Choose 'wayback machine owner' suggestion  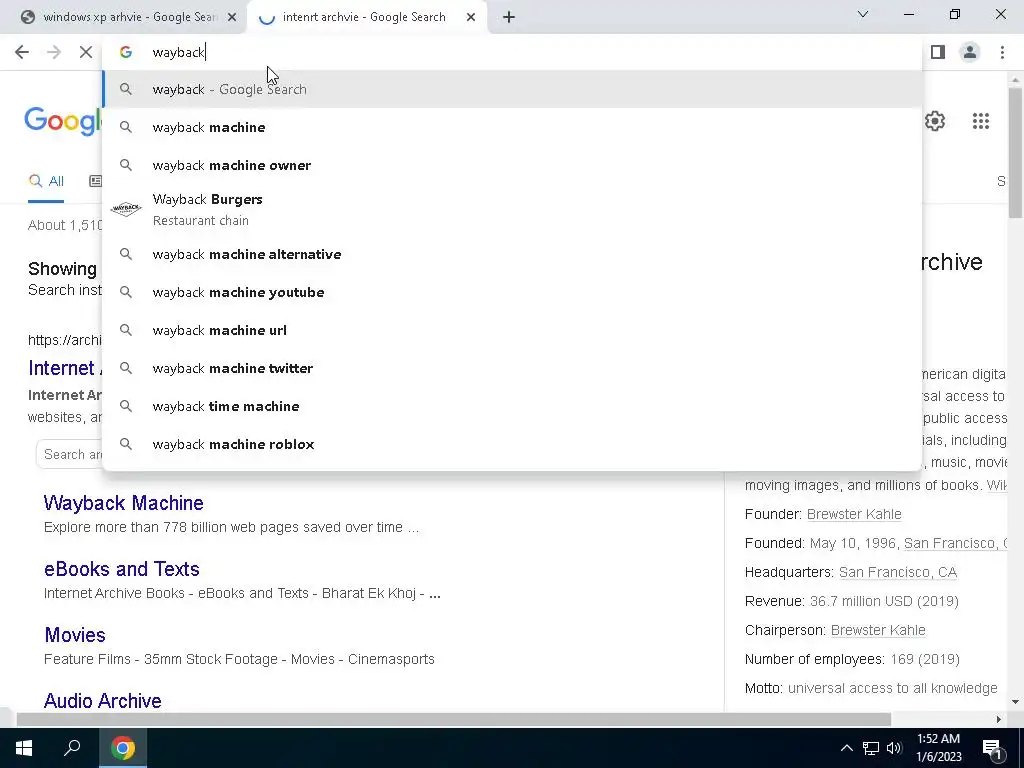(512, 165)
